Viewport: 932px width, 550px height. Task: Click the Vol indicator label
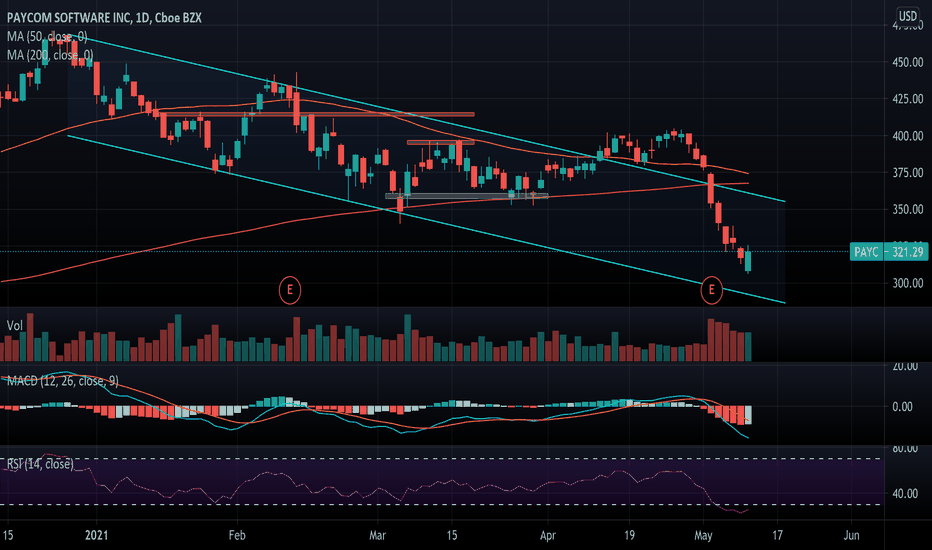14,326
